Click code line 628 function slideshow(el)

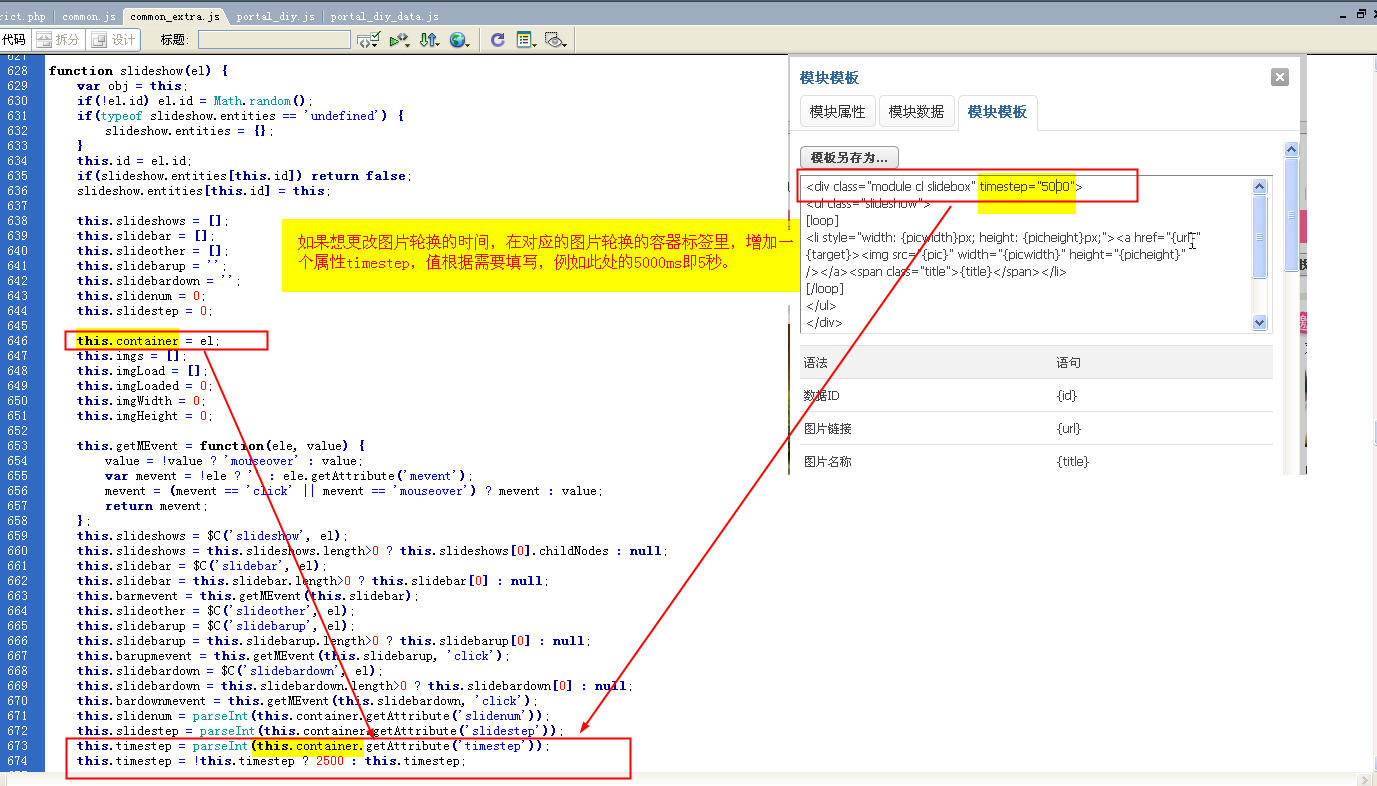(139, 71)
